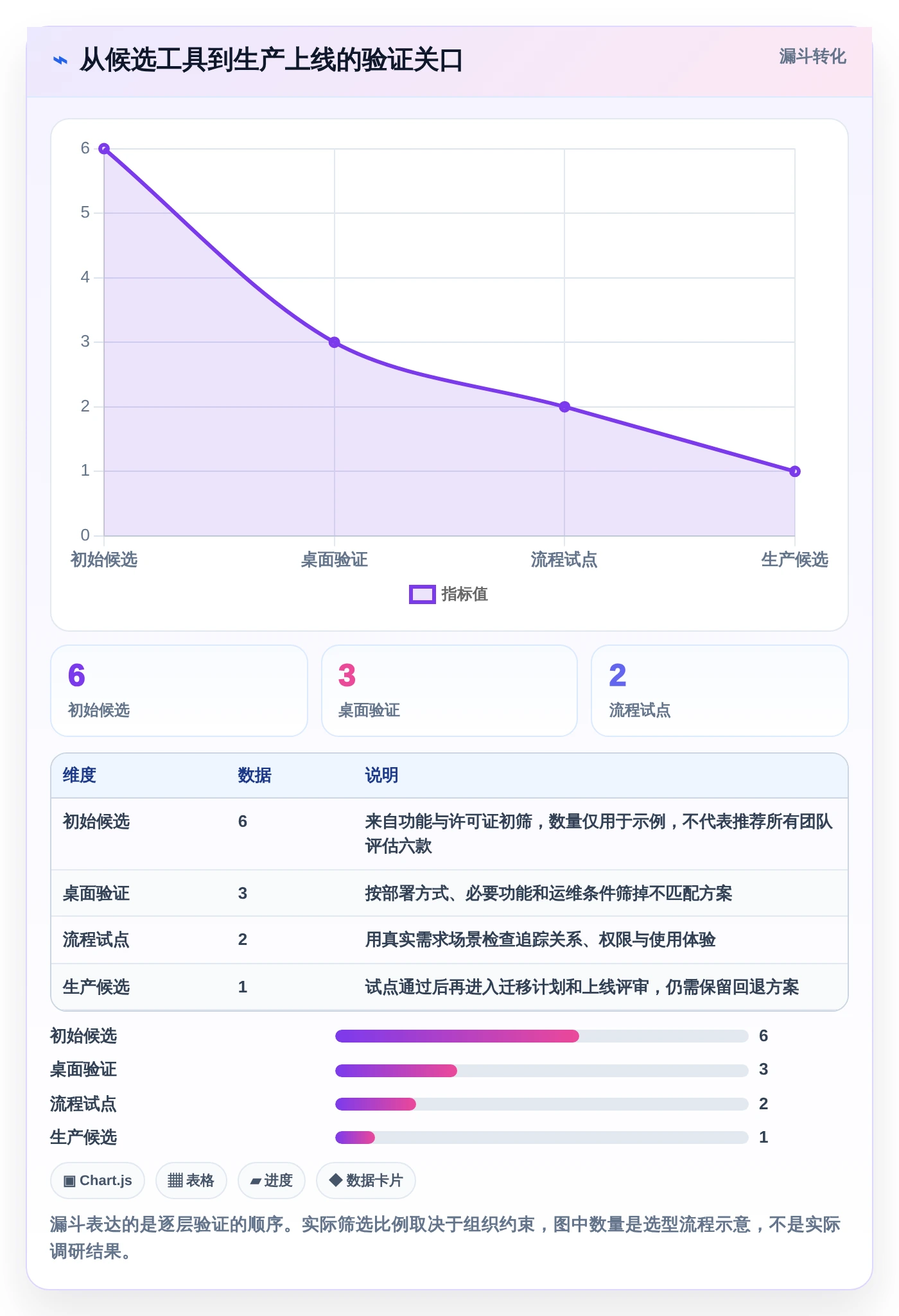Click the 生产候选 progress bar
The height and width of the screenshot is (1316, 899).
(x=542, y=1138)
